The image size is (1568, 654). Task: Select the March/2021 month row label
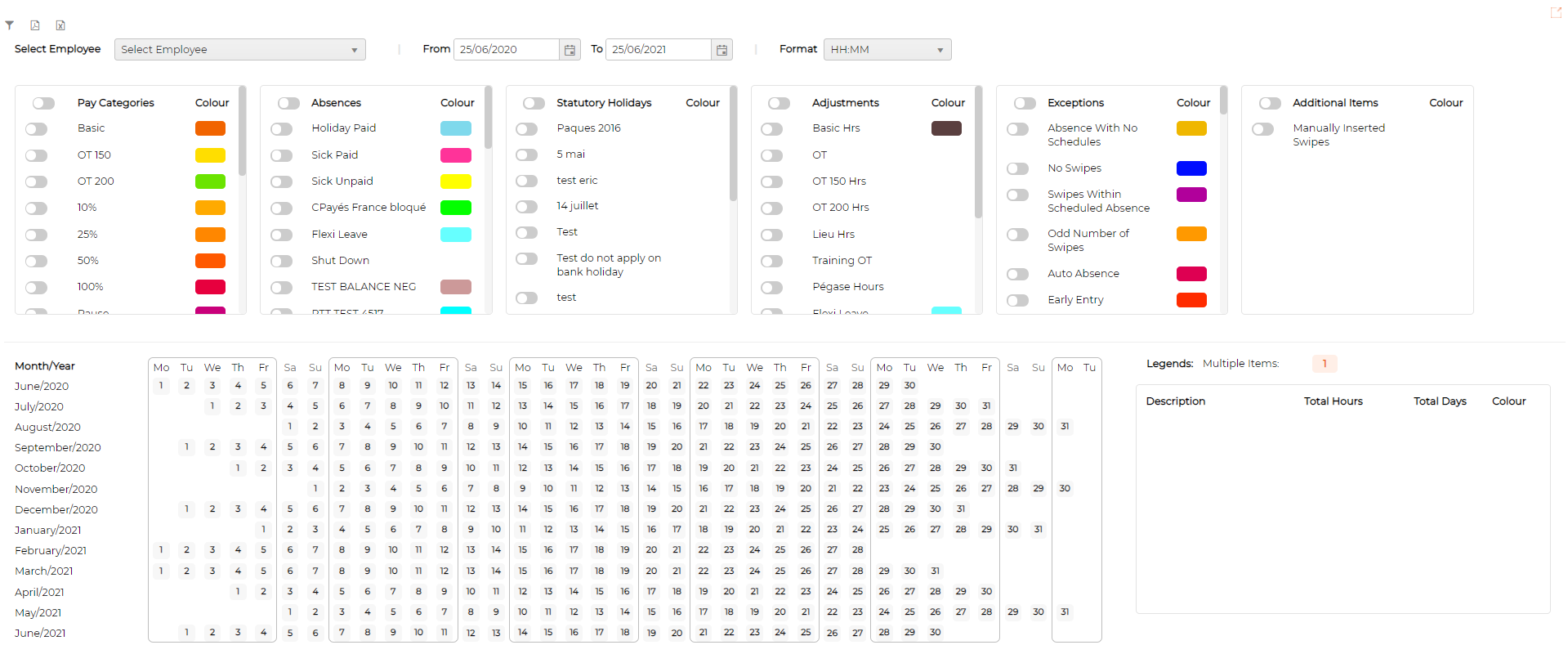(44, 571)
